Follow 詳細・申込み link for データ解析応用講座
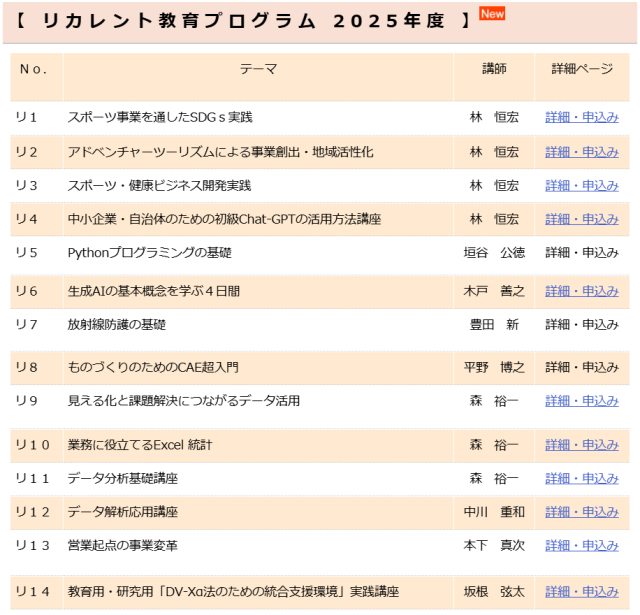The image size is (640, 615). [x=581, y=512]
